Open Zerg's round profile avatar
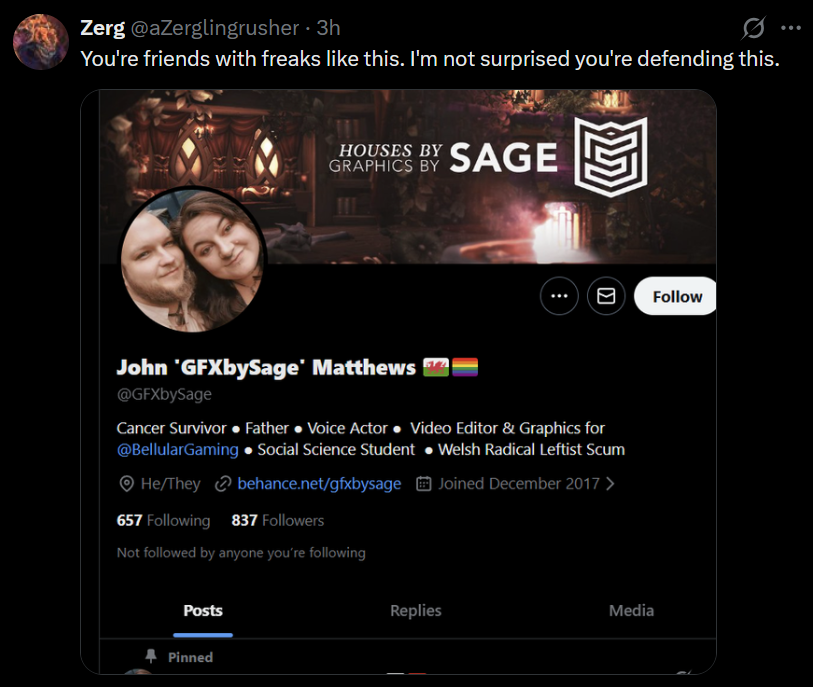The image size is (813, 687). pos(41,41)
